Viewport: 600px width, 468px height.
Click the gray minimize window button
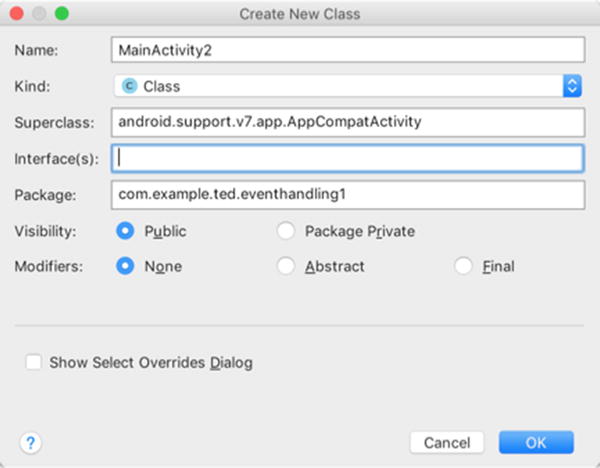(39, 14)
